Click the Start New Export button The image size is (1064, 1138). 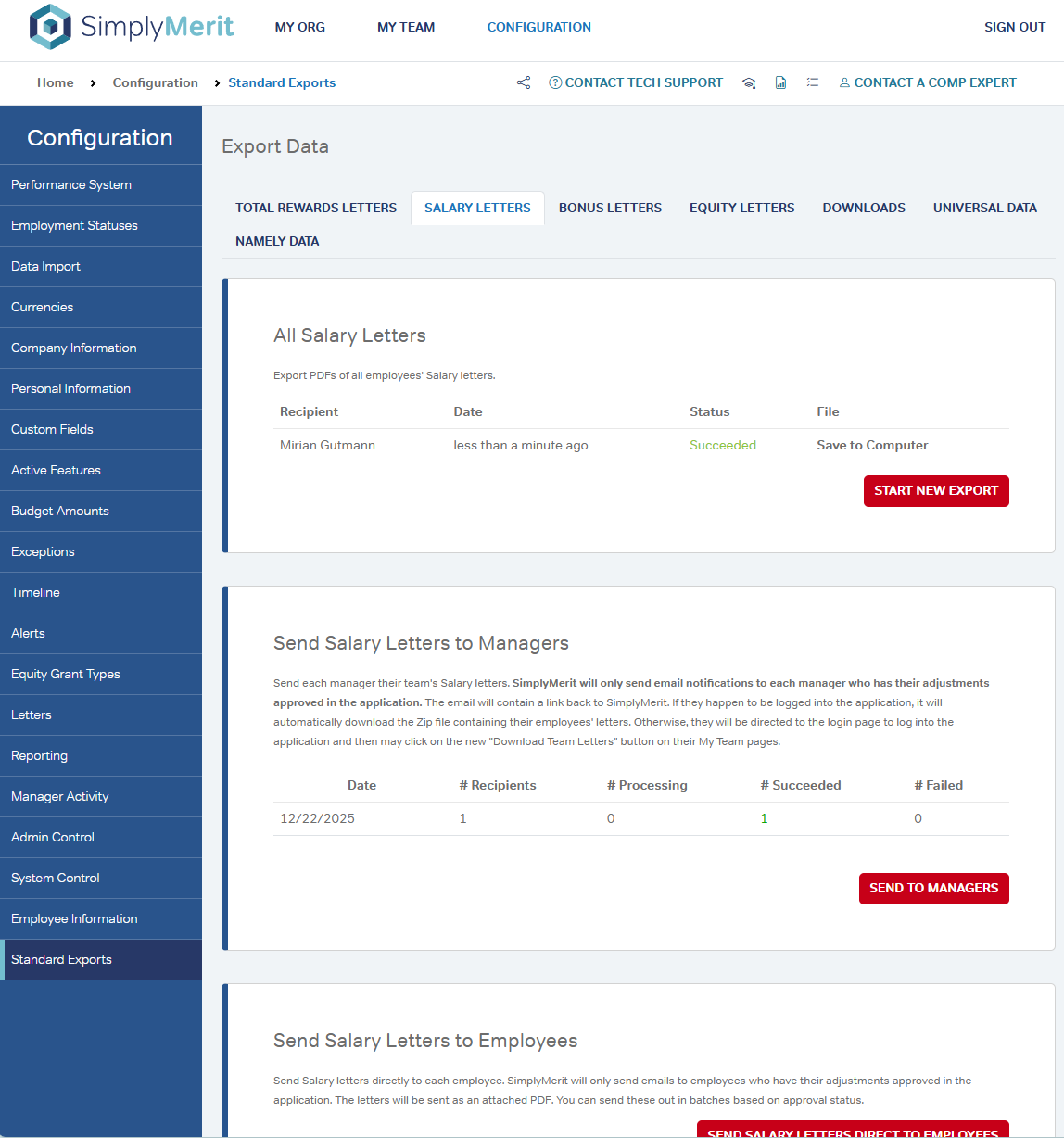(935, 491)
